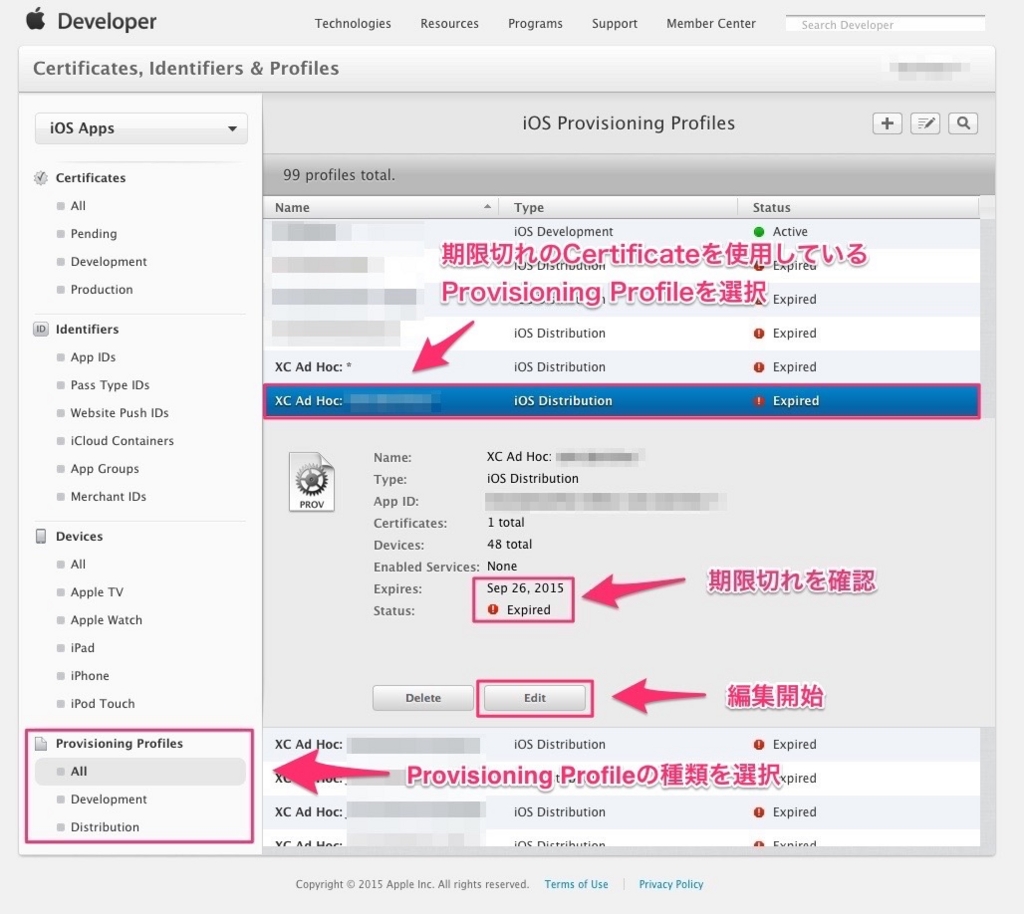Image resolution: width=1024 pixels, height=914 pixels.
Task: Select iPod Touch devices
Action: click(103, 704)
